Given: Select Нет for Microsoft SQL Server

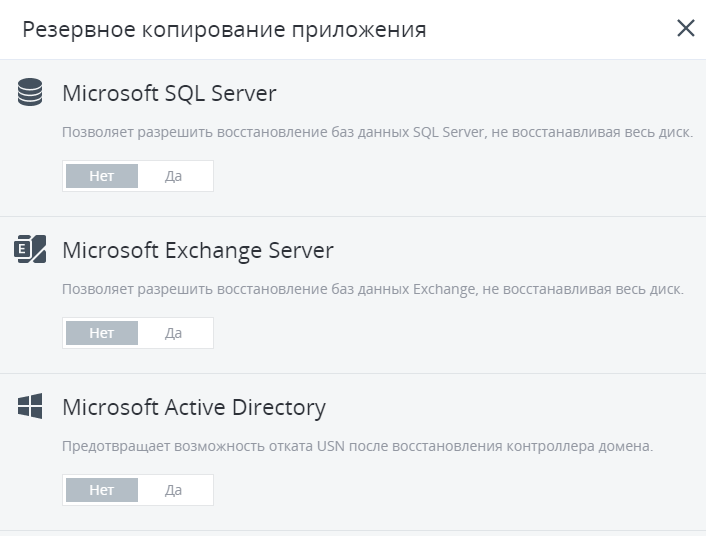Looking at the screenshot, I should tap(101, 176).
